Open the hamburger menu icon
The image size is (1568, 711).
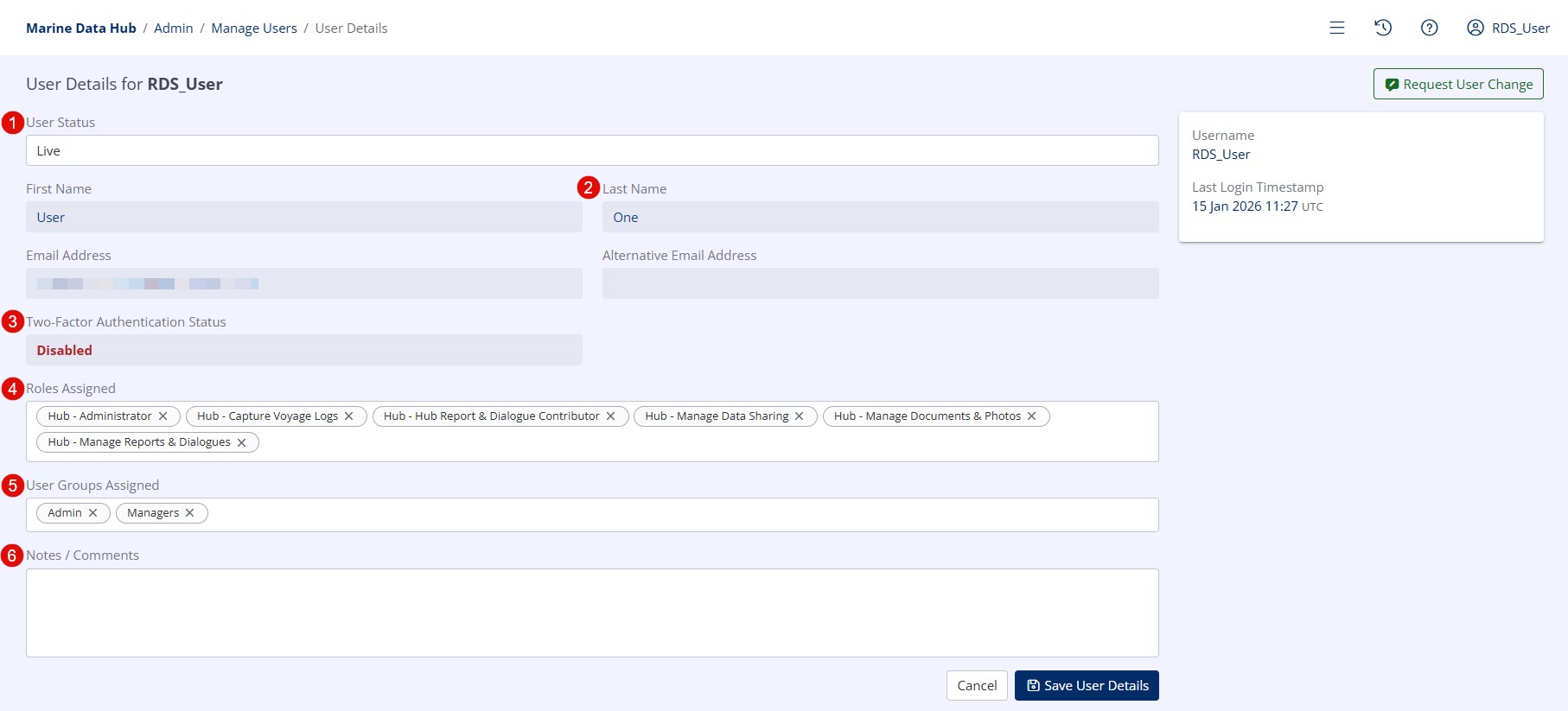1336,28
